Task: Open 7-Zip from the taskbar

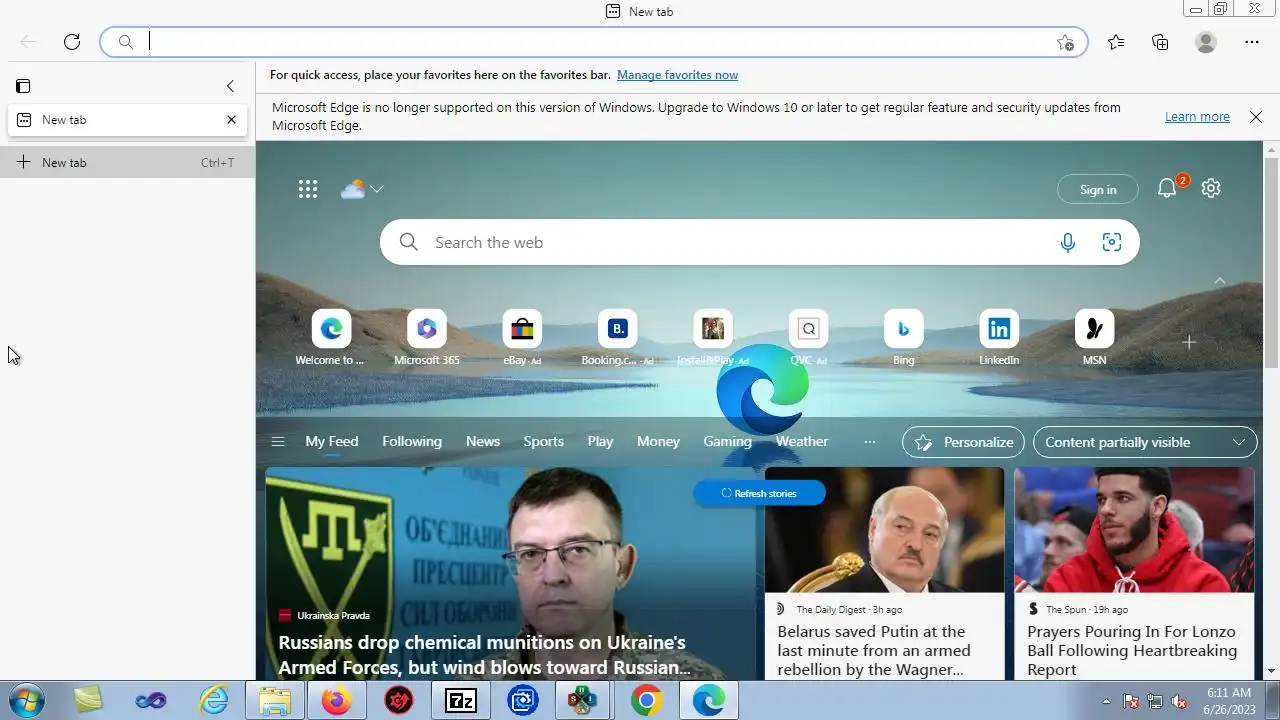Action: (460, 701)
